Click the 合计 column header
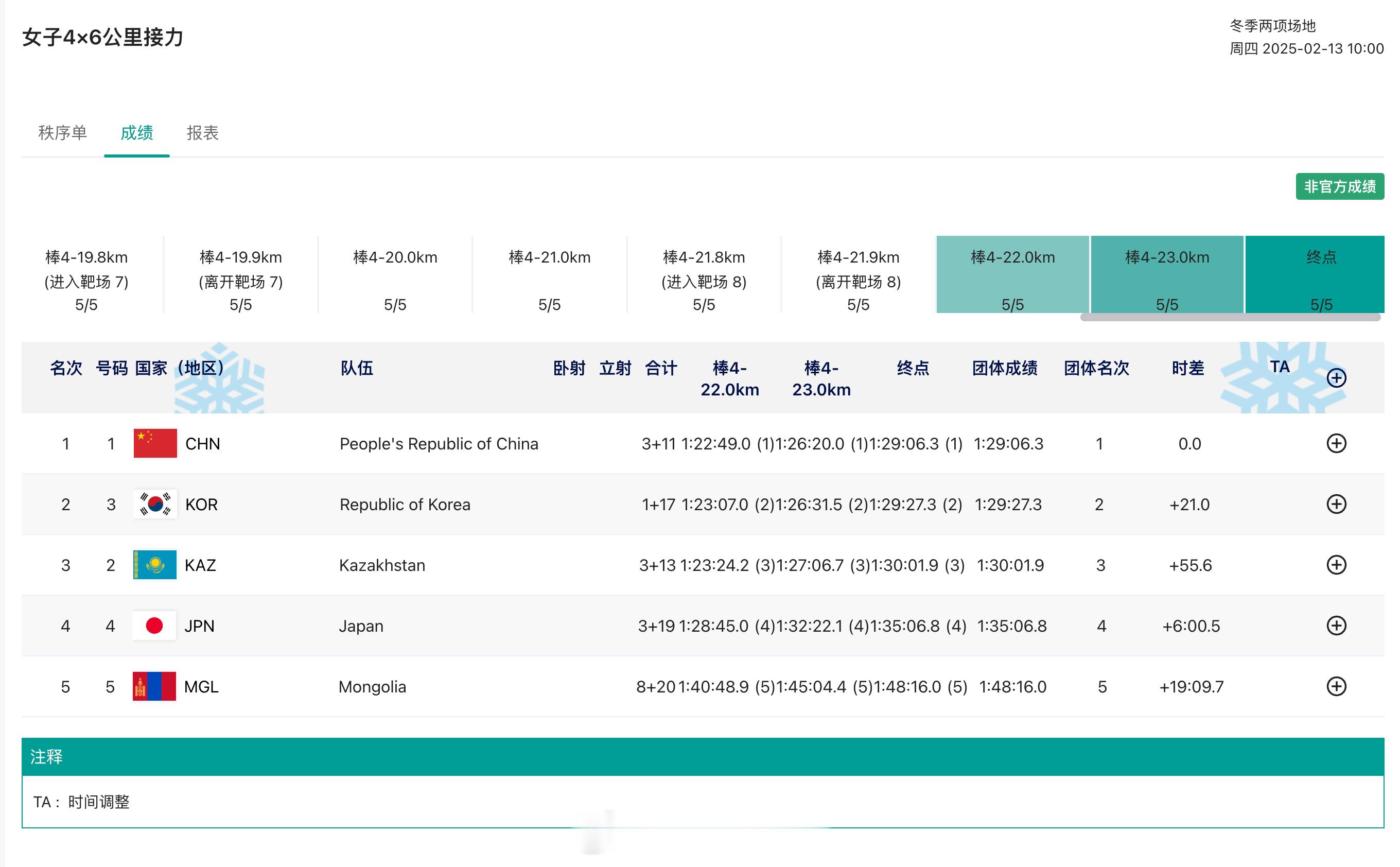1400x867 pixels. [x=661, y=368]
